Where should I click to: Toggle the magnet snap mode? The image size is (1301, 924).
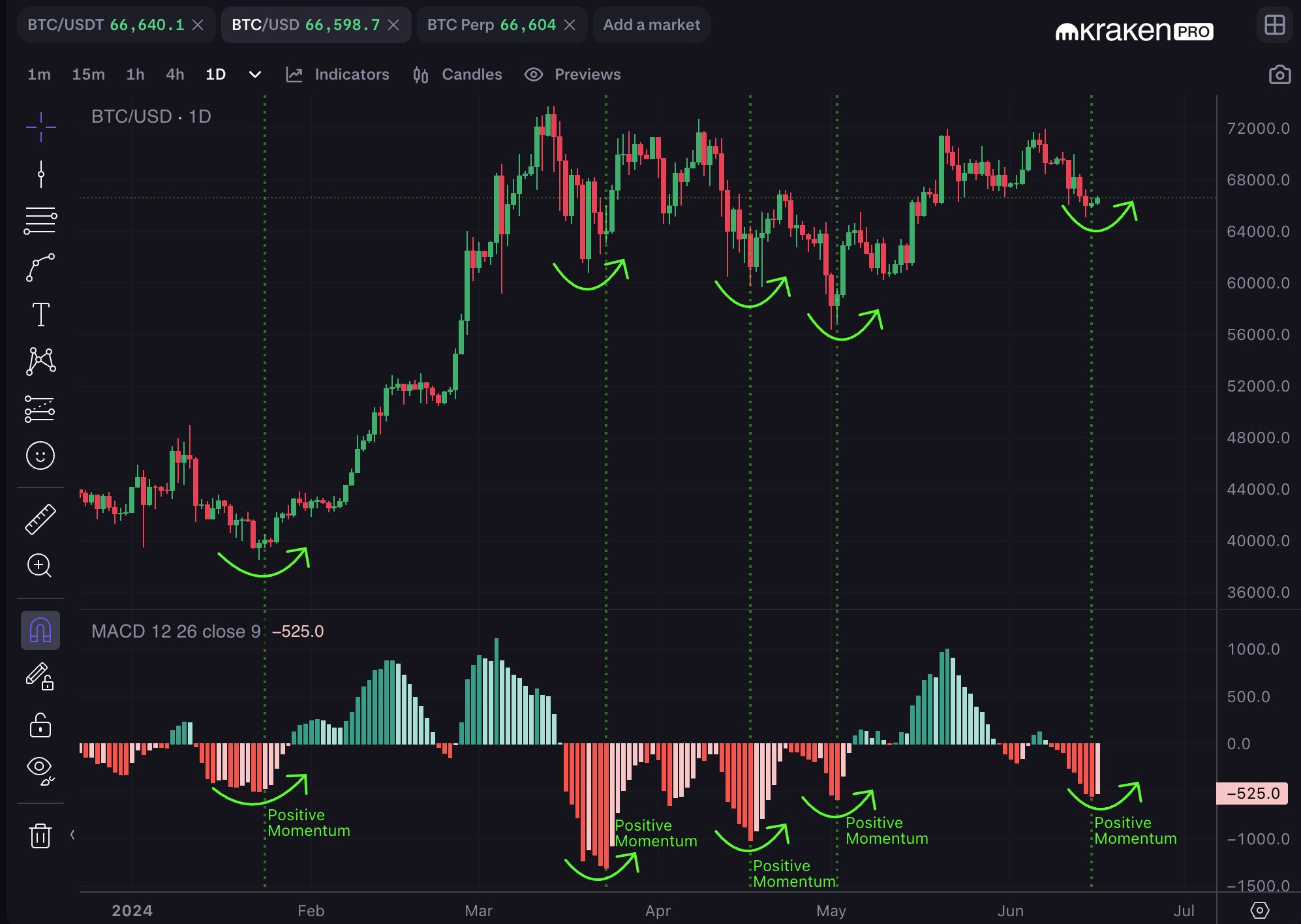tap(40, 630)
